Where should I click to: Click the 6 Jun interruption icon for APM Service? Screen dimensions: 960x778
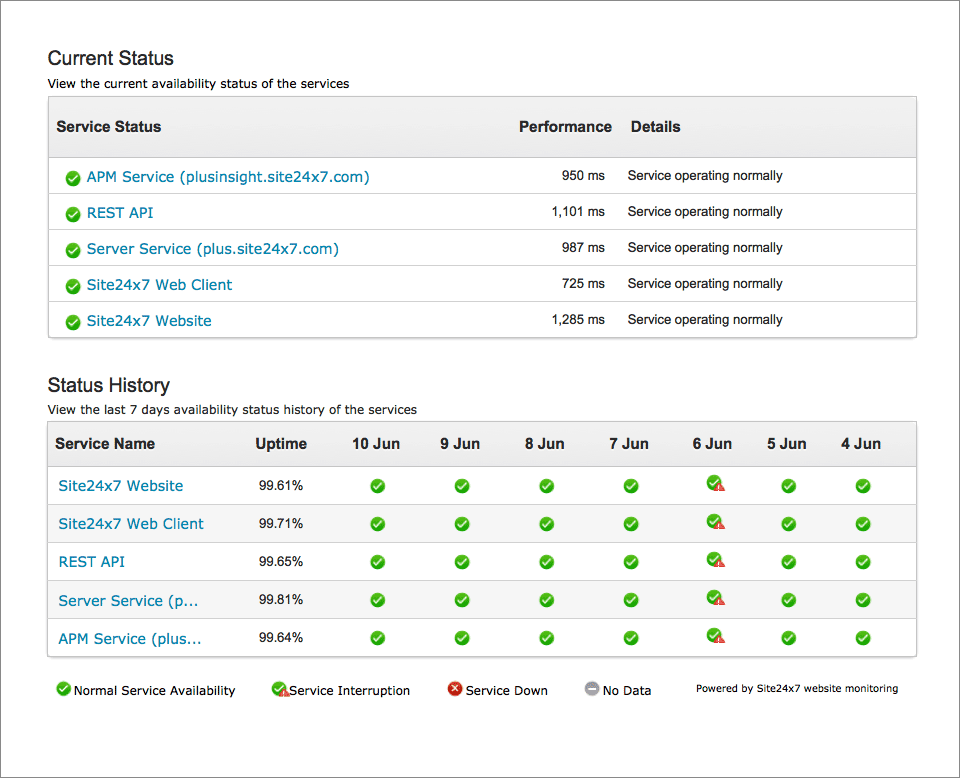713,638
